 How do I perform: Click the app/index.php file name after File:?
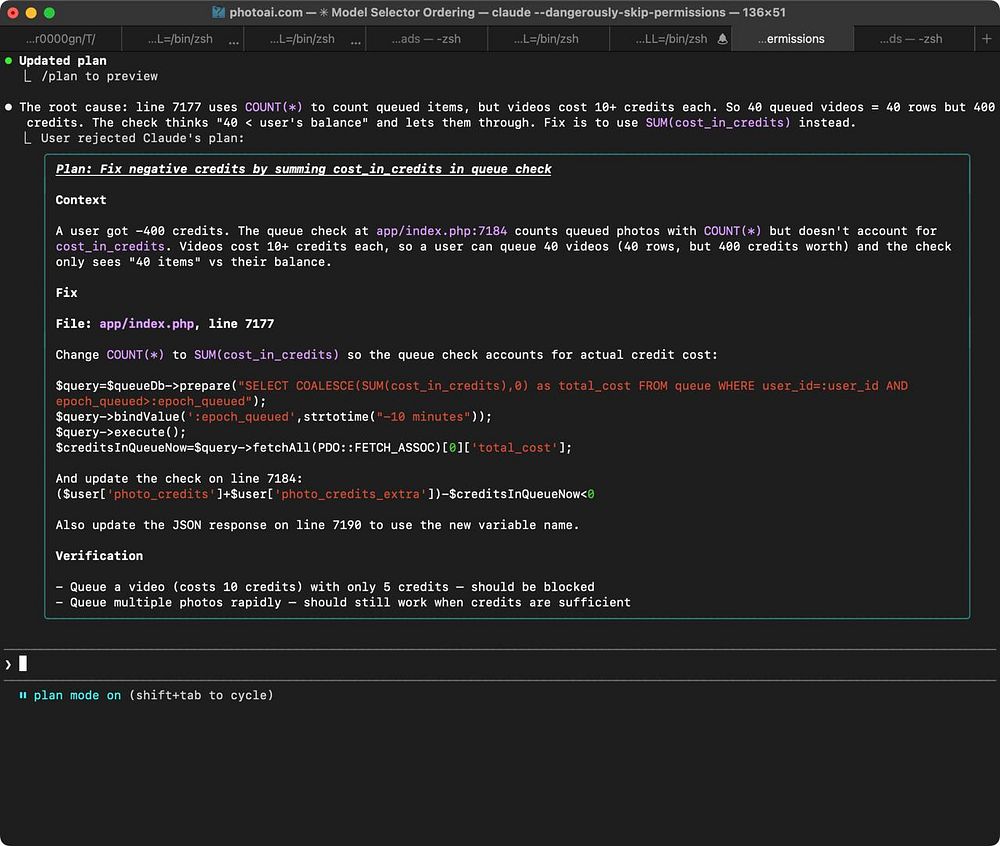147,324
